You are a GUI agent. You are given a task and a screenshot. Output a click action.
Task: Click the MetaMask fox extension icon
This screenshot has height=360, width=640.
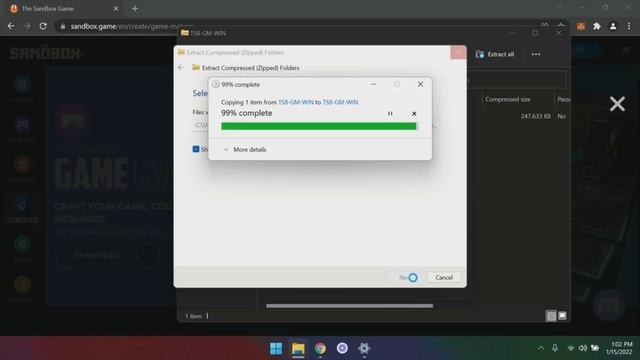coord(581,26)
